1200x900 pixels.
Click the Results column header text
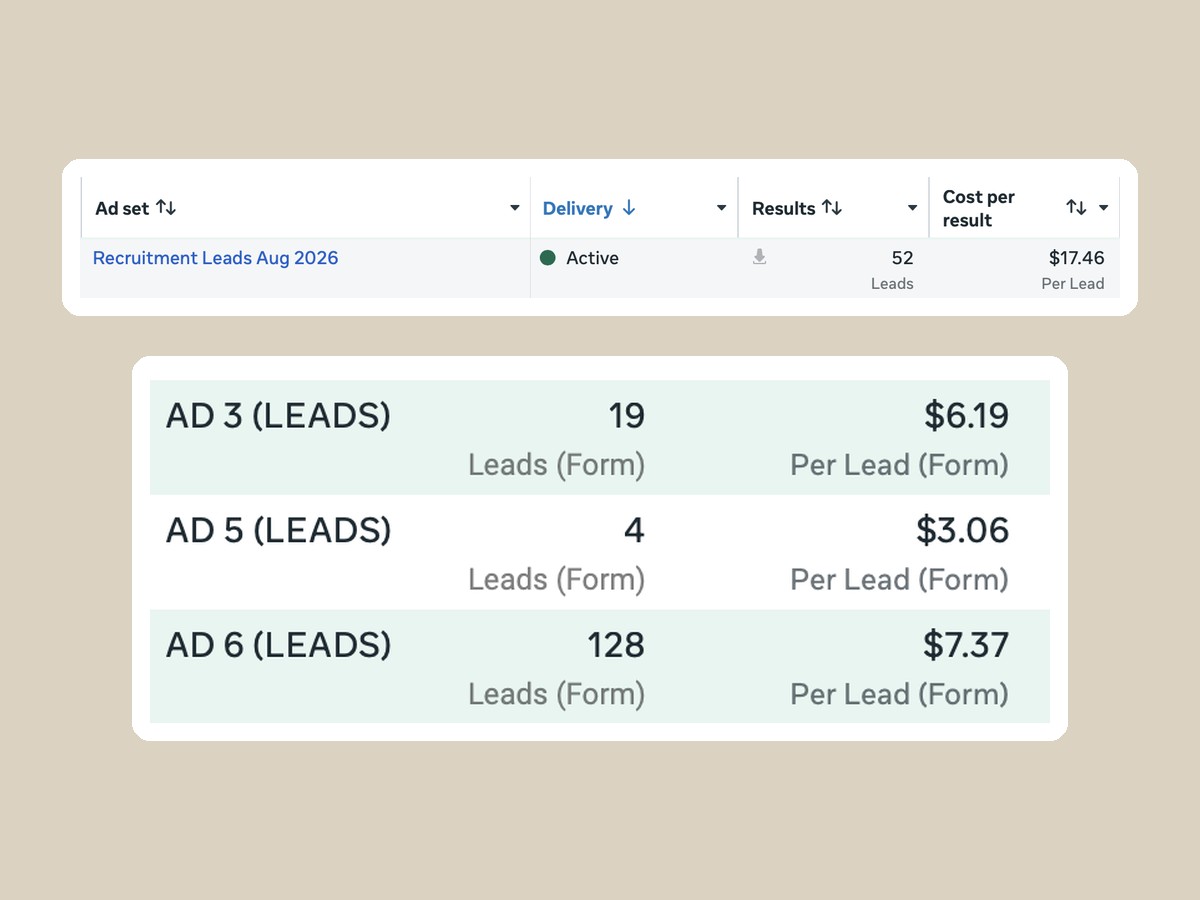[784, 208]
